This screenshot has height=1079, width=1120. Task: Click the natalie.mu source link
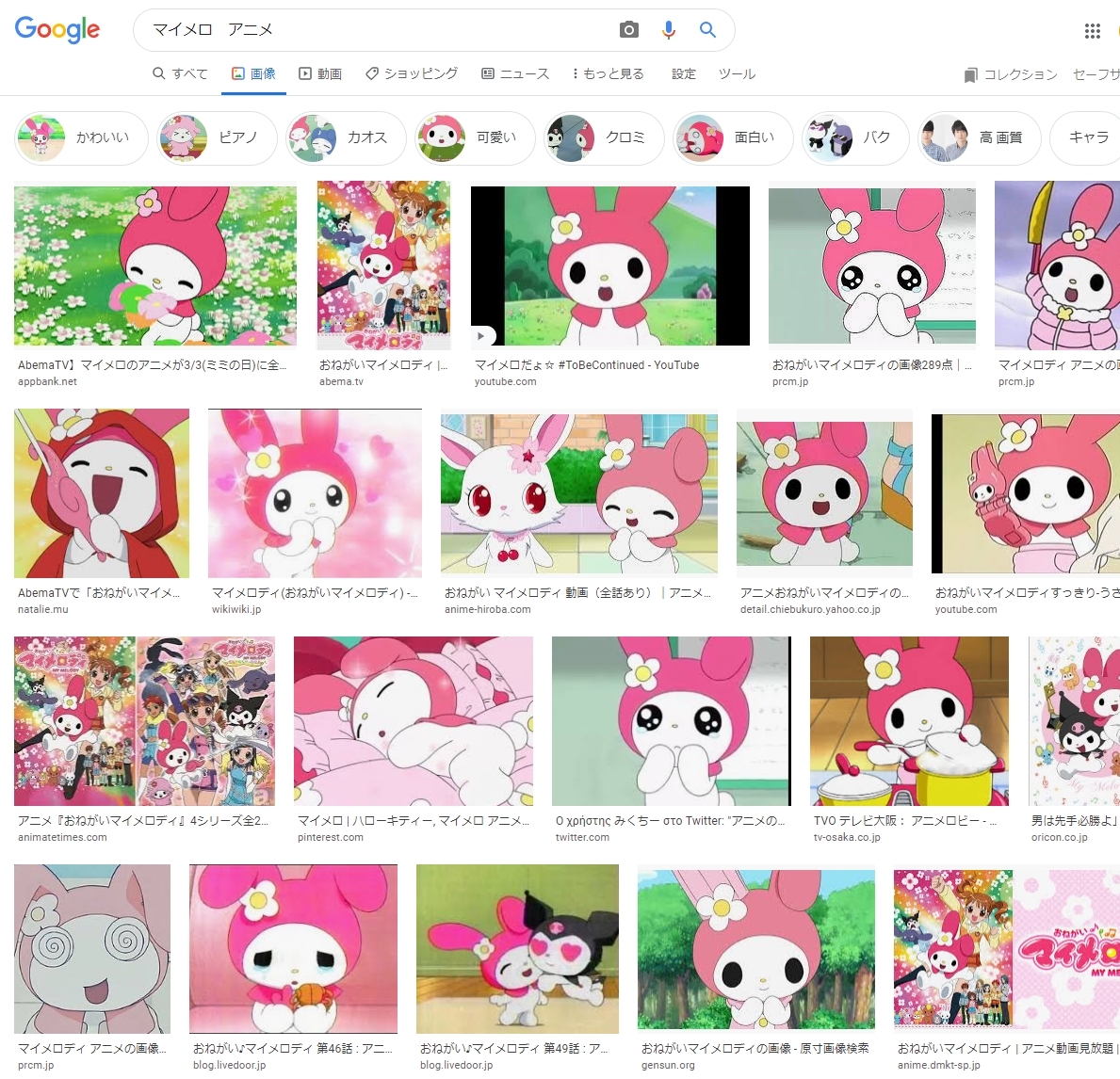(42, 609)
